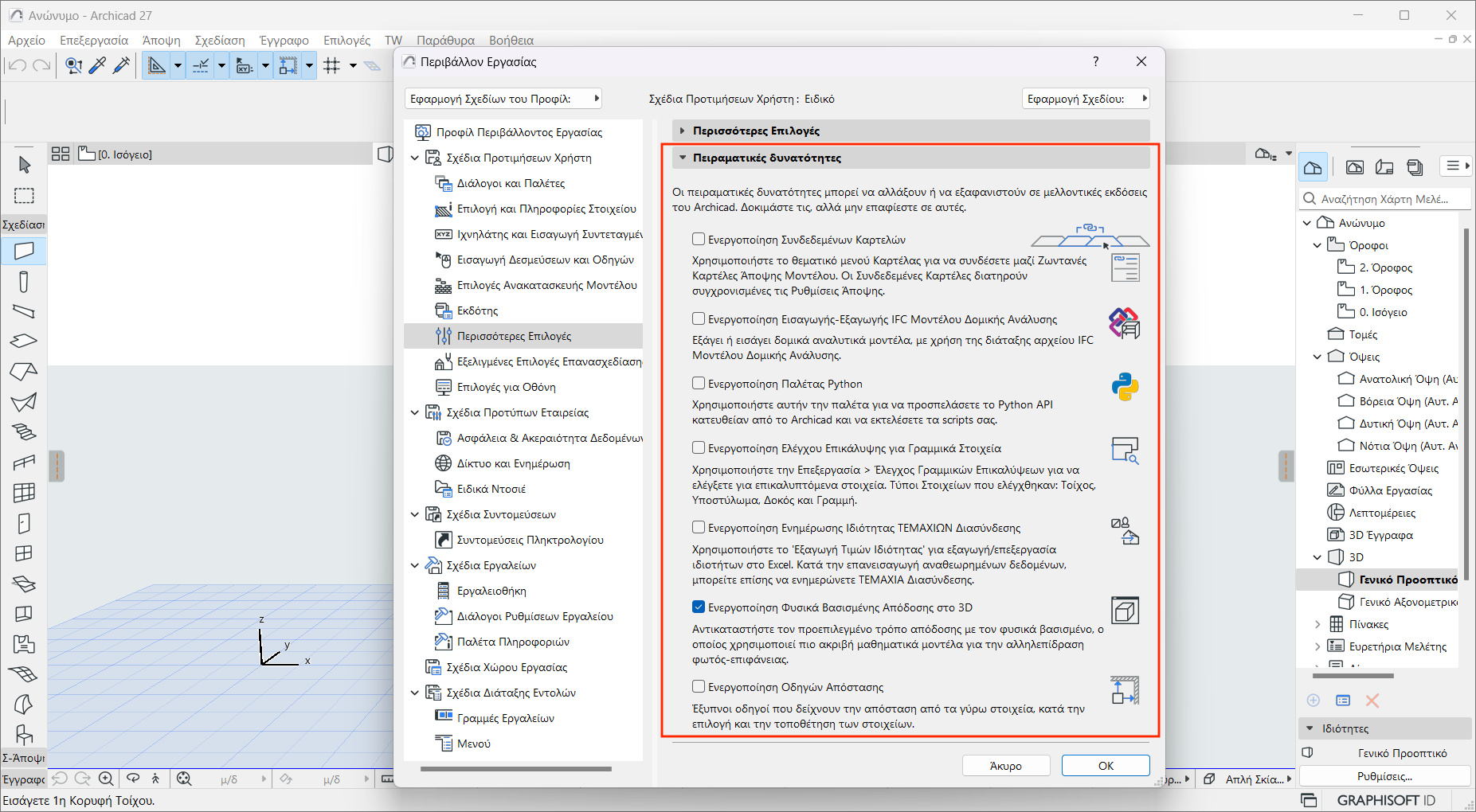Collapse the Σχέδια Προτιμήσεων Χρήστη tree node

[414, 158]
